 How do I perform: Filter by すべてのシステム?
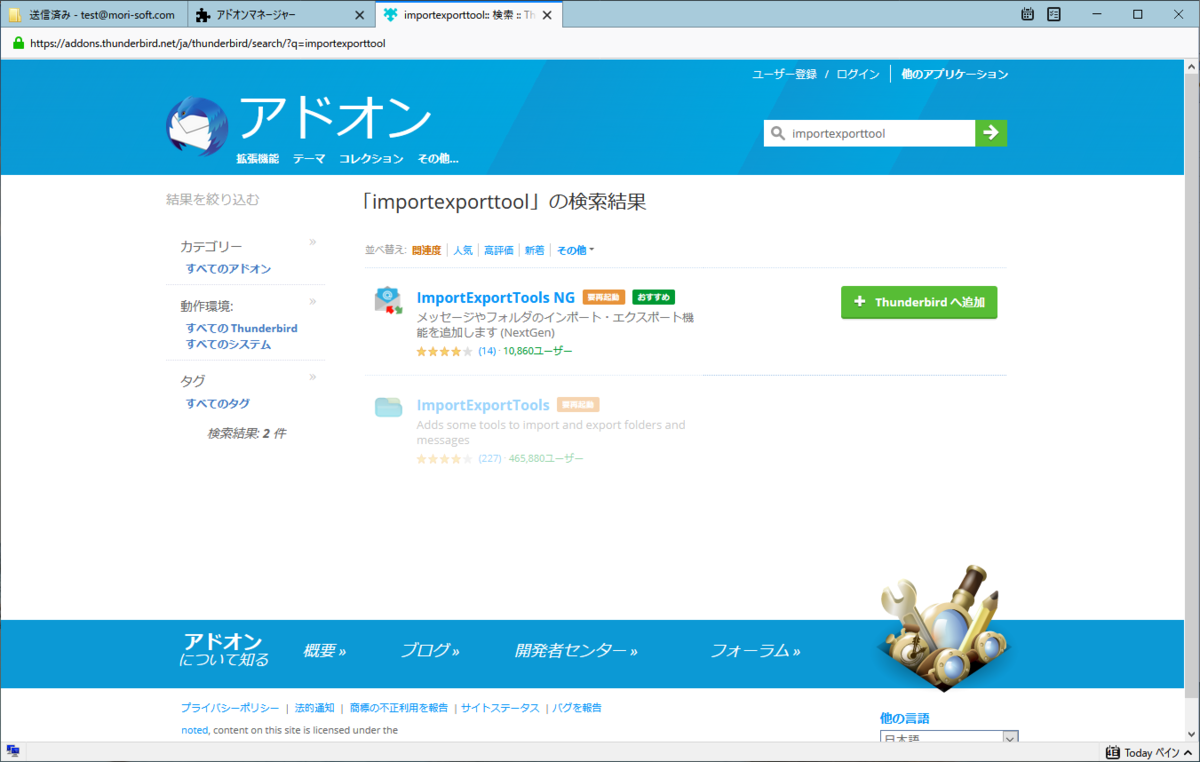point(228,344)
